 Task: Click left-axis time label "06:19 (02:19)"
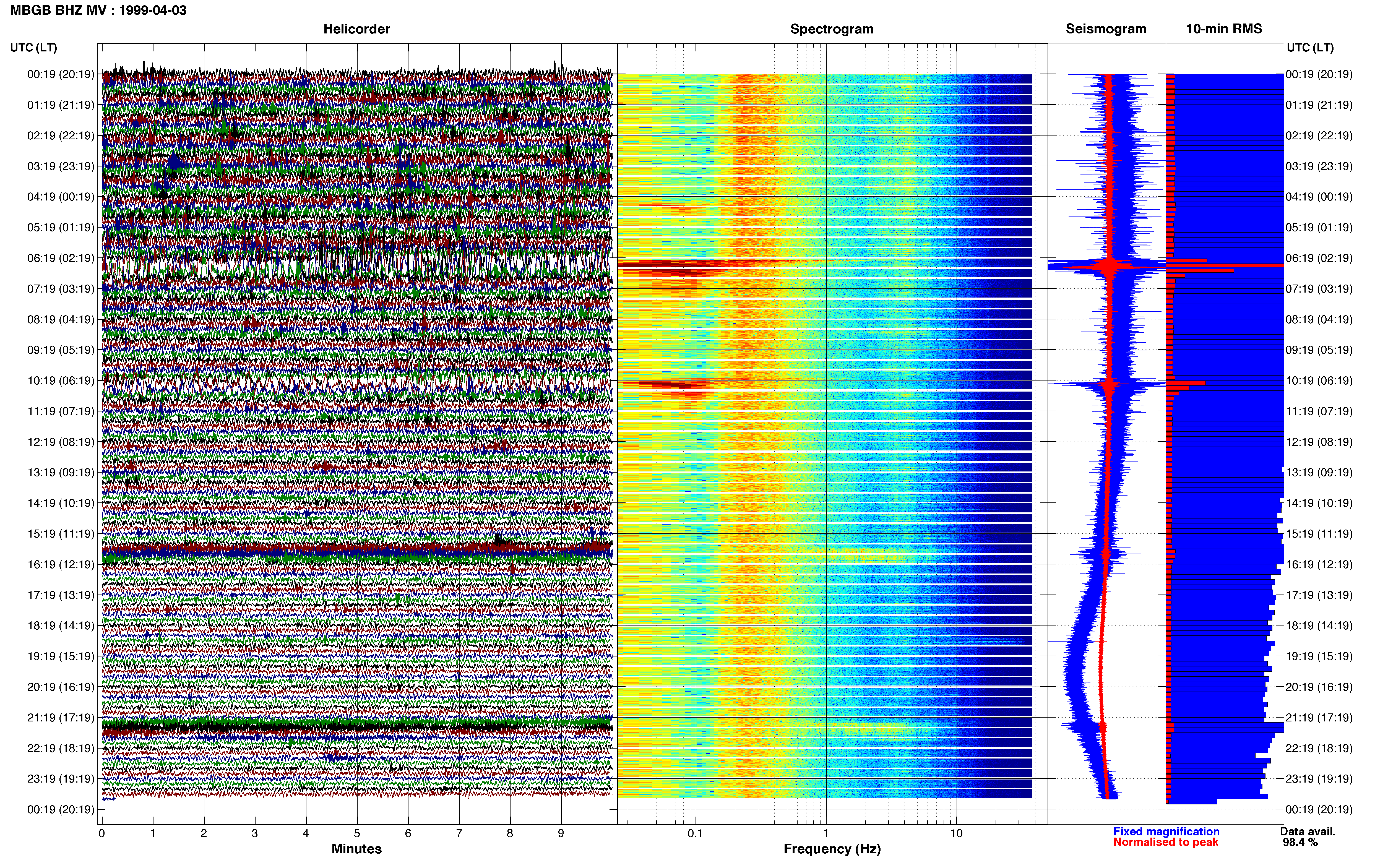(x=61, y=258)
